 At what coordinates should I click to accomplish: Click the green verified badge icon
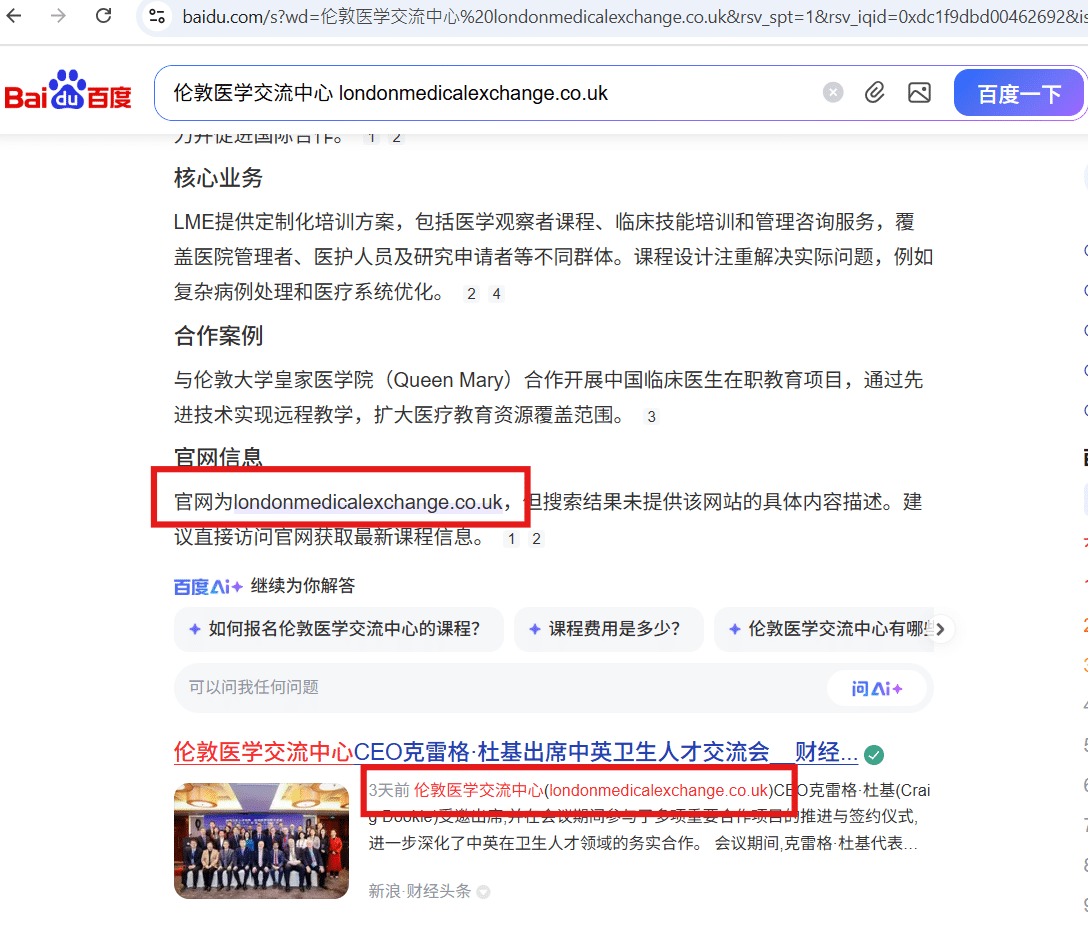click(874, 754)
